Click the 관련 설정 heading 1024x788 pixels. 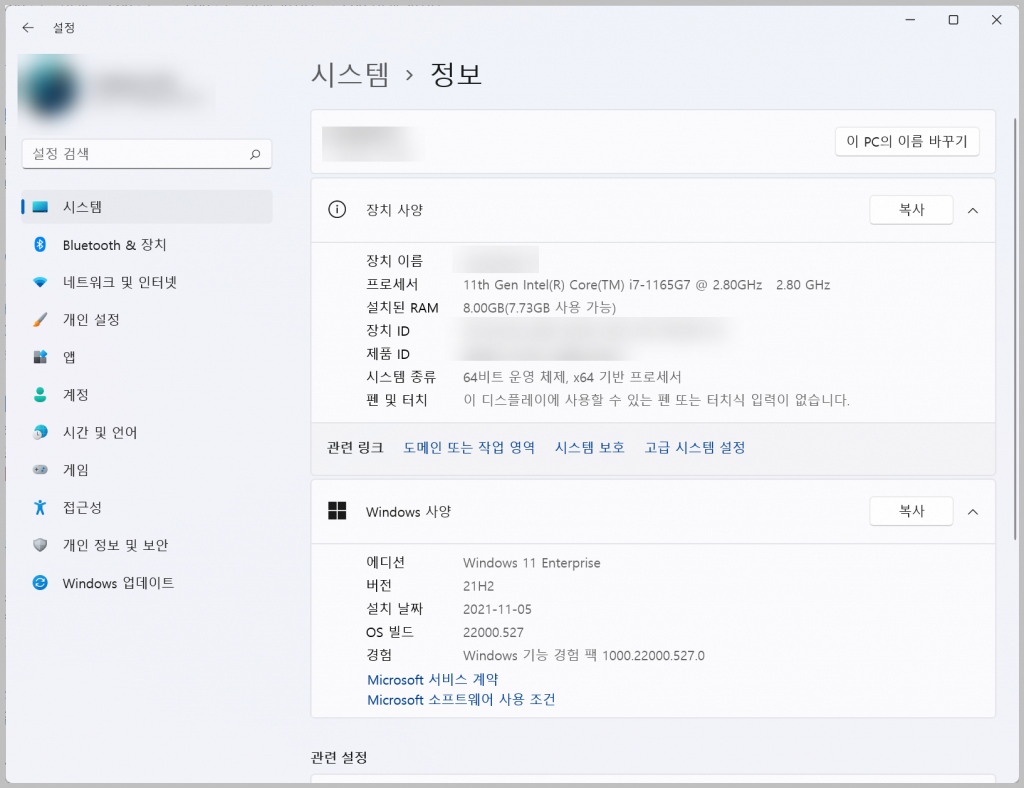coord(339,757)
